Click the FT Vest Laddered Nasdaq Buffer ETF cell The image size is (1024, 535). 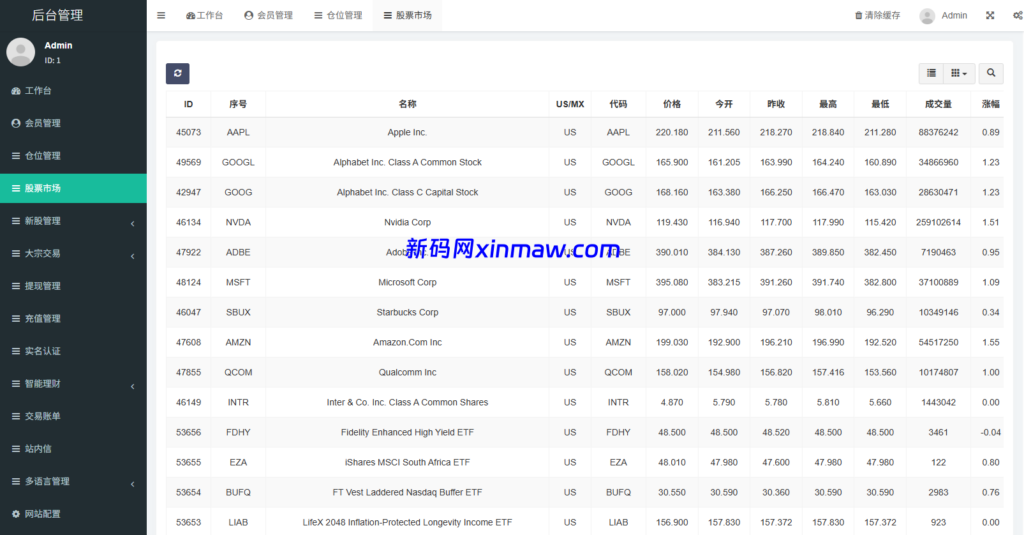pyautogui.click(x=407, y=493)
